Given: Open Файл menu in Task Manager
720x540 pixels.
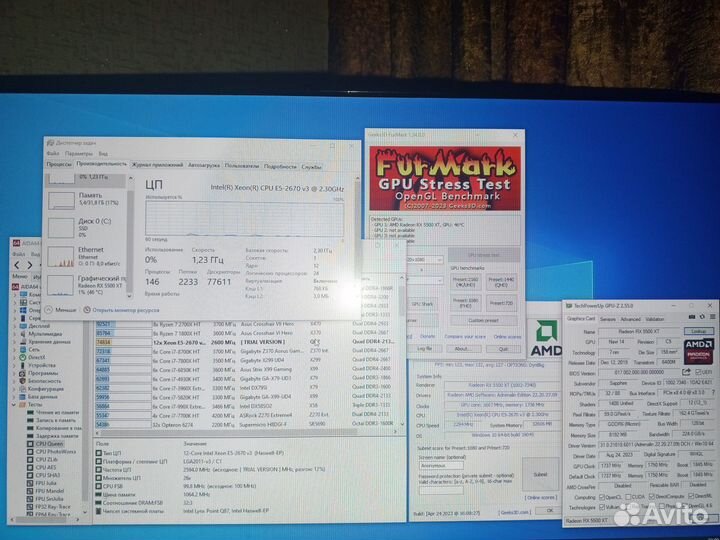Looking at the screenshot, I should [x=53, y=153].
